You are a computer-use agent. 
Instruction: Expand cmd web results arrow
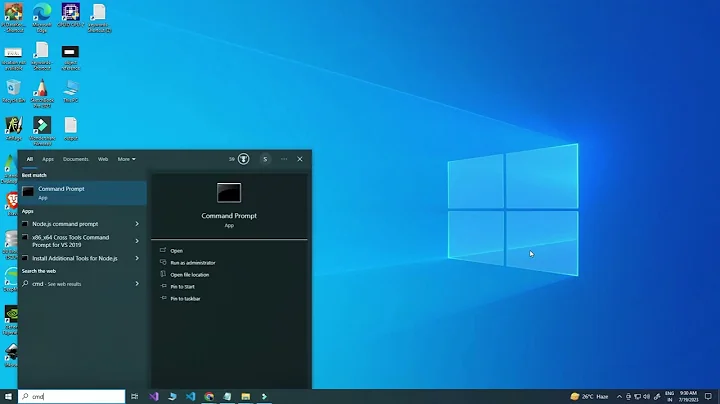(x=137, y=284)
